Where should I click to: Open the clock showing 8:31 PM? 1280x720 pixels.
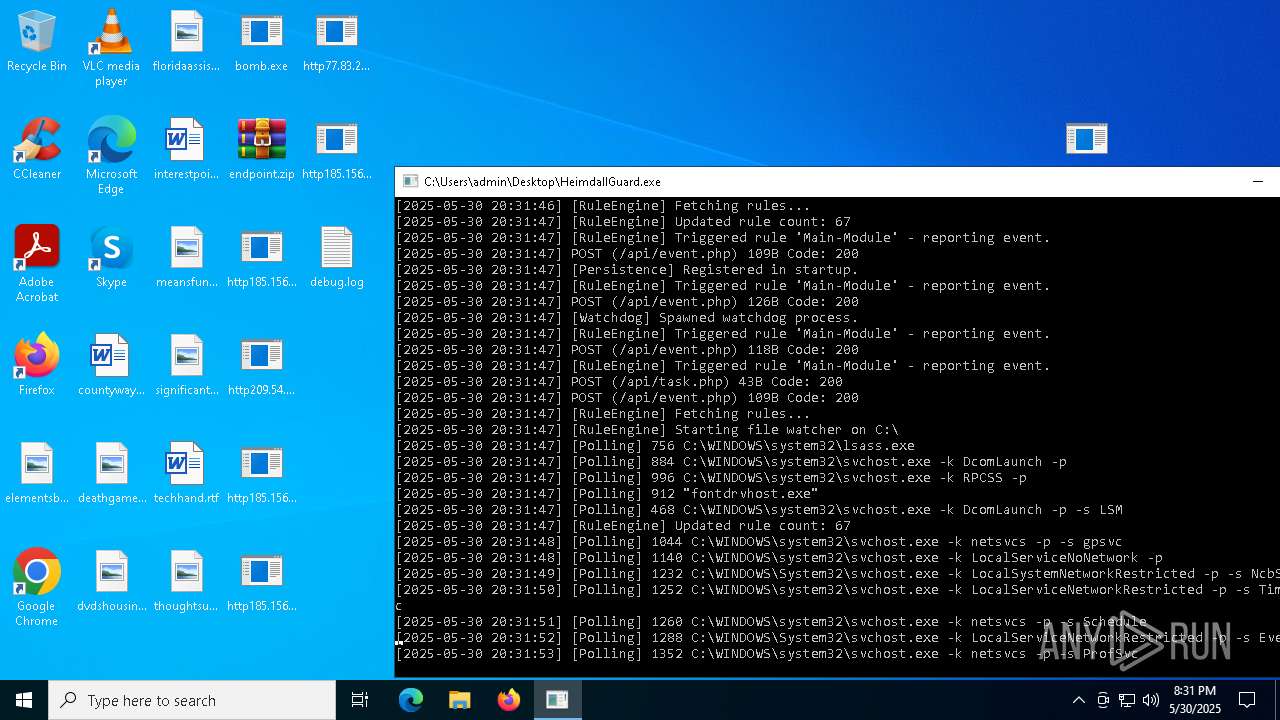pos(1194,700)
